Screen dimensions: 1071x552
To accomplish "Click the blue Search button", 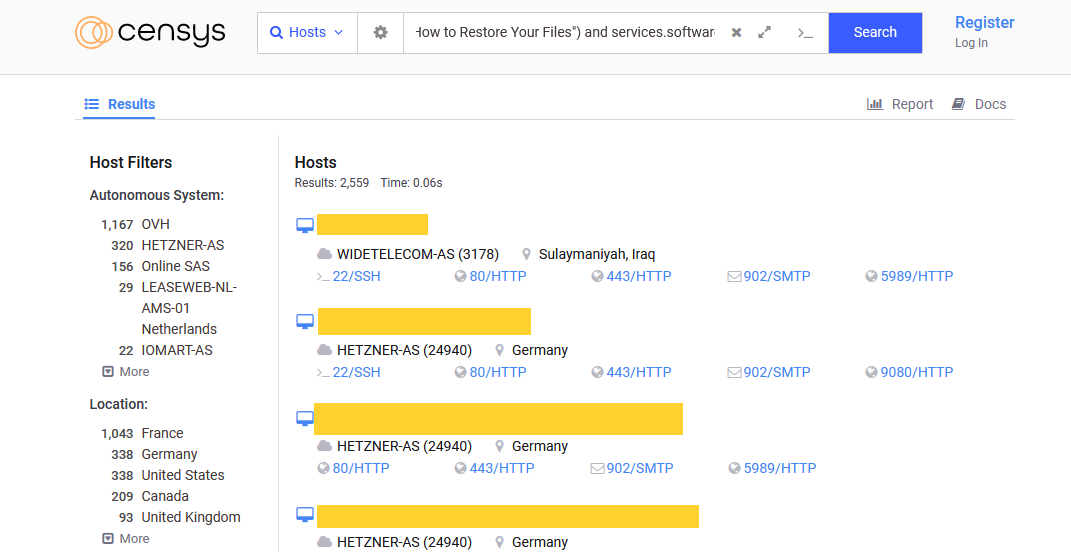I will pos(875,32).
